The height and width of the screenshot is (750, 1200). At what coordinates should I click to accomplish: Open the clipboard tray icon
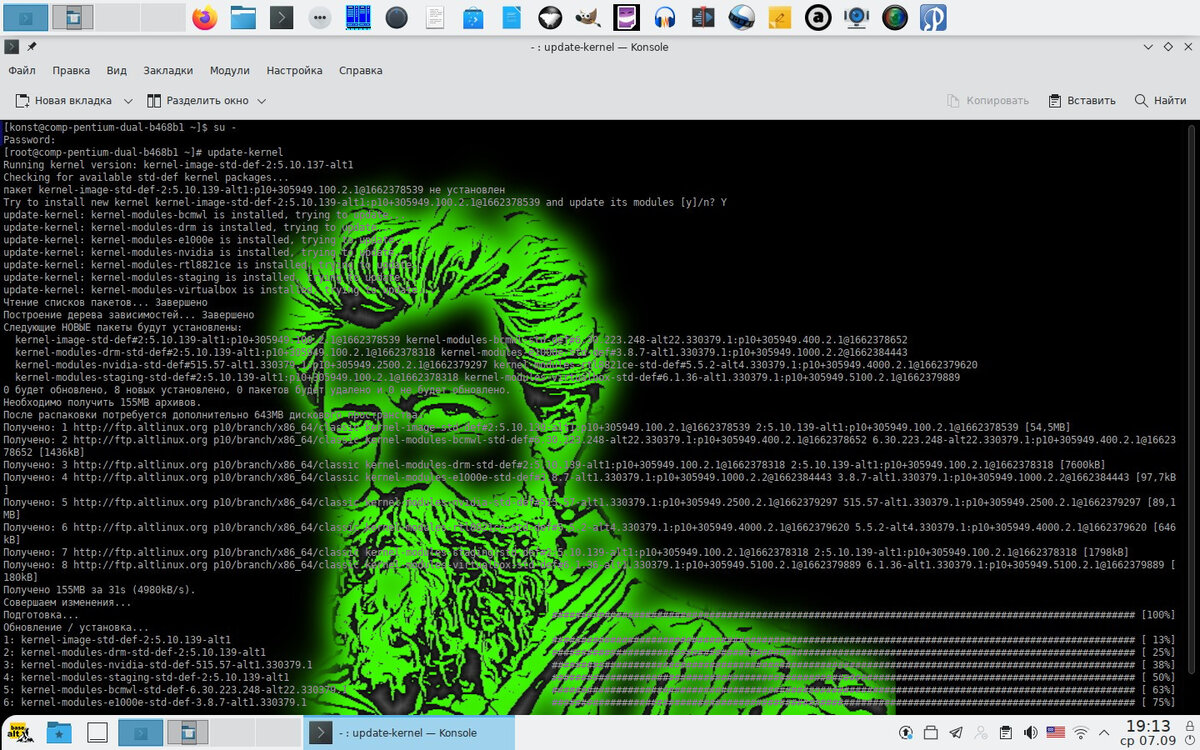pyautogui.click(x=1007, y=733)
